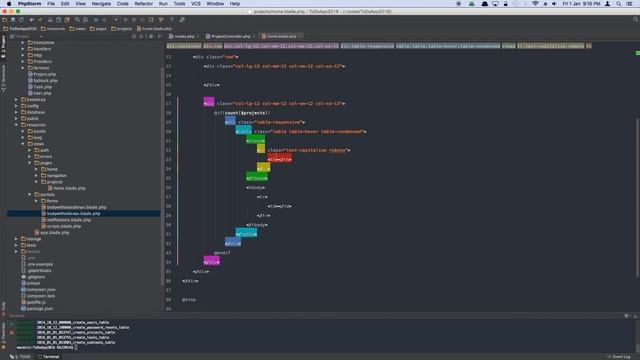Expand the Providers folder
640x360 pixels.
point(23,62)
